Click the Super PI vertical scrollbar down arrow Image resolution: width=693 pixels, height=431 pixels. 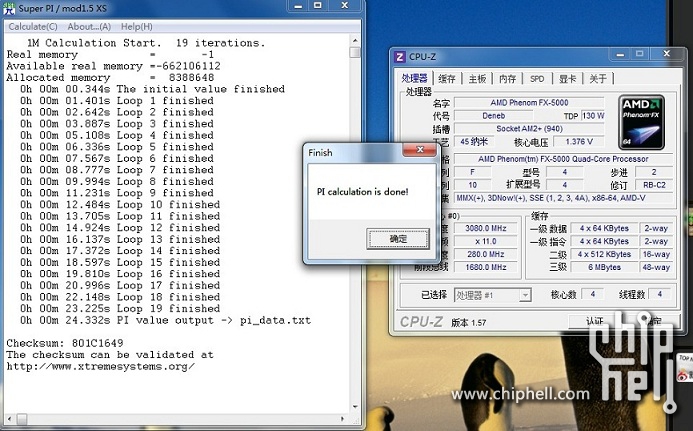(x=355, y=407)
